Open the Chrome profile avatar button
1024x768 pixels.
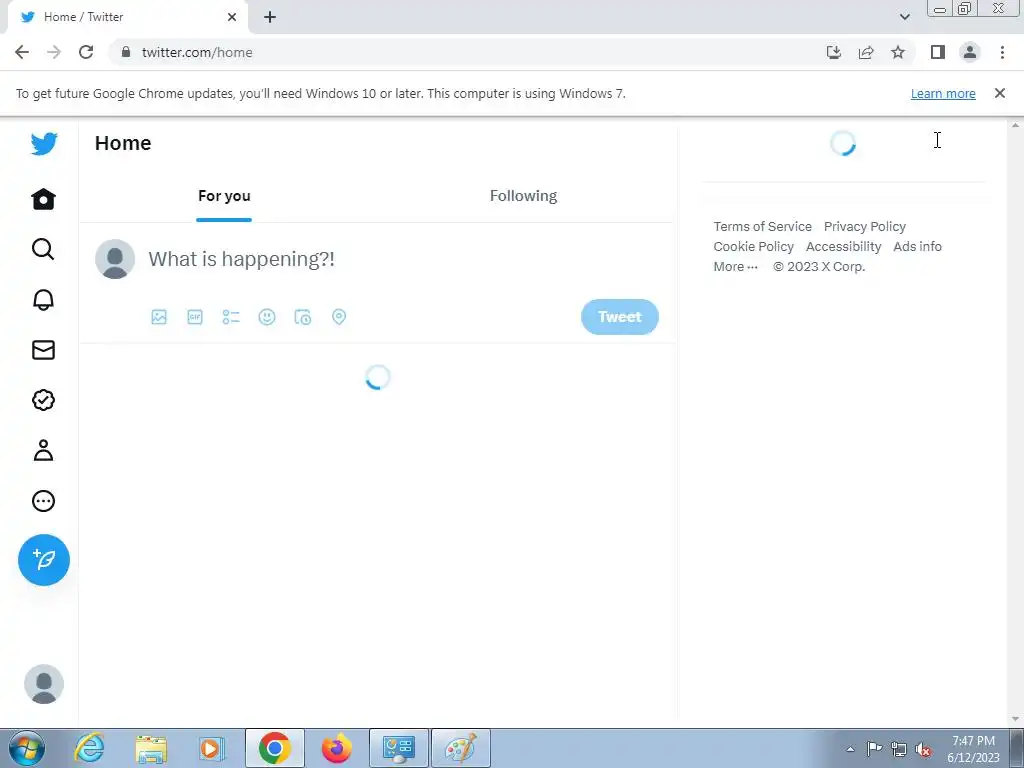[970, 52]
